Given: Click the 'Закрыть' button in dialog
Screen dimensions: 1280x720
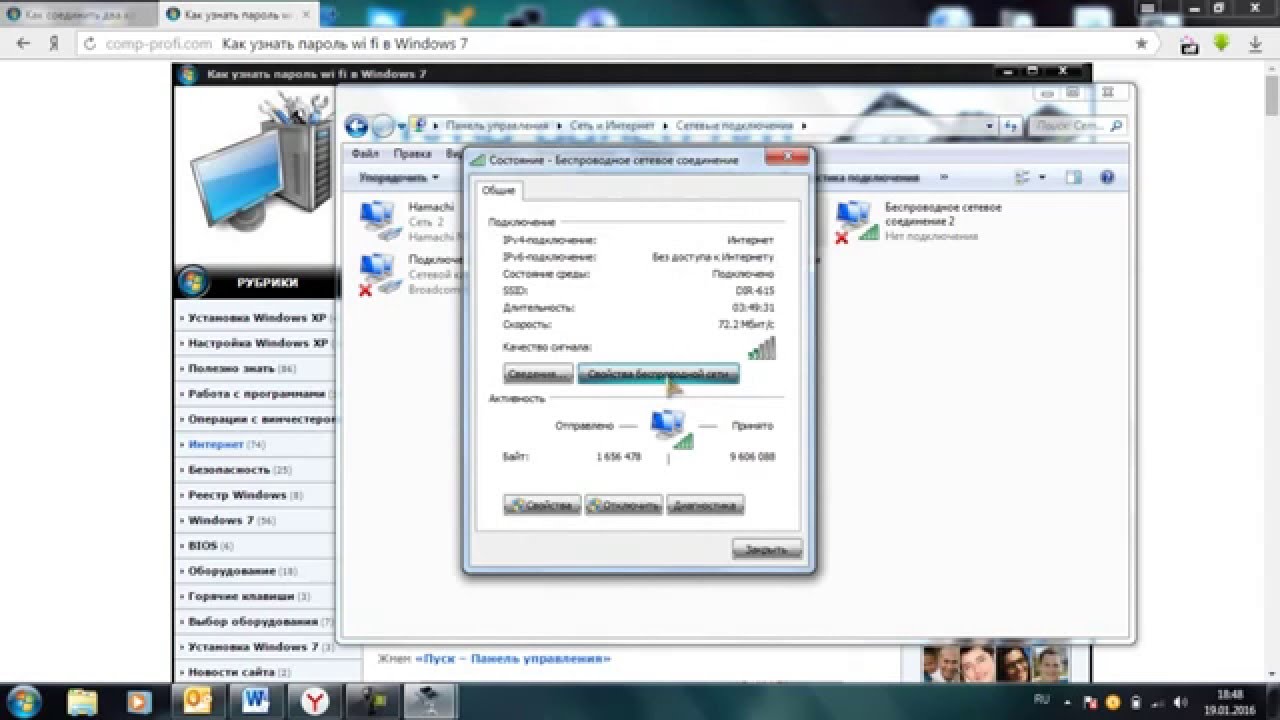Looking at the screenshot, I should (x=767, y=548).
